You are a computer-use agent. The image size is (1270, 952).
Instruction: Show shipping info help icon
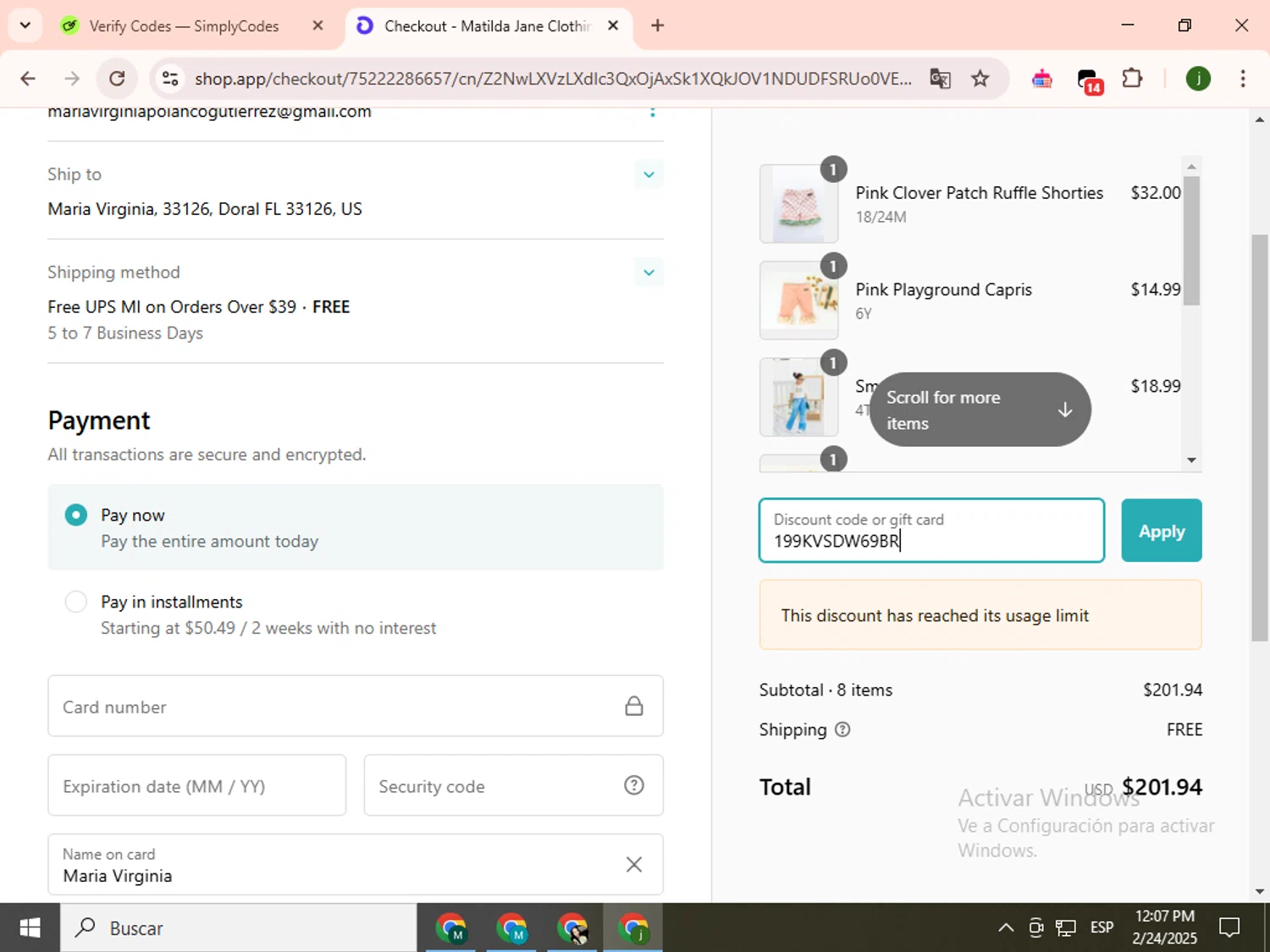pos(842,729)
